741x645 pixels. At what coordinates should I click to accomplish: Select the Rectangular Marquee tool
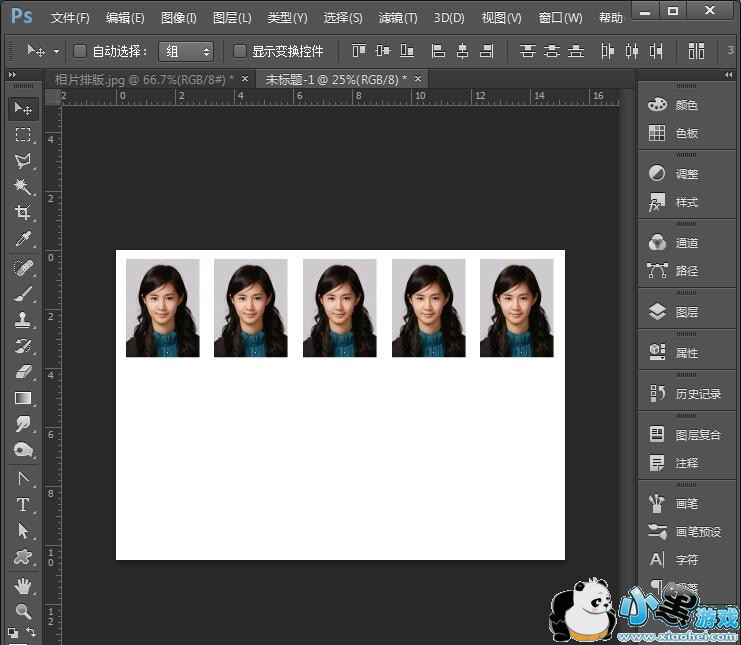[x=22, y=135]
